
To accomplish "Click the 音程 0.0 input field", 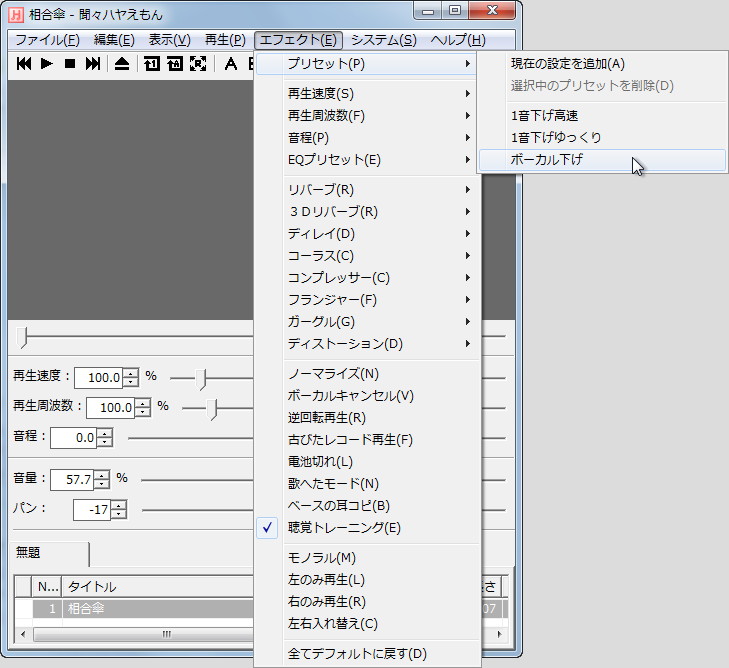I will pos(74,438).
